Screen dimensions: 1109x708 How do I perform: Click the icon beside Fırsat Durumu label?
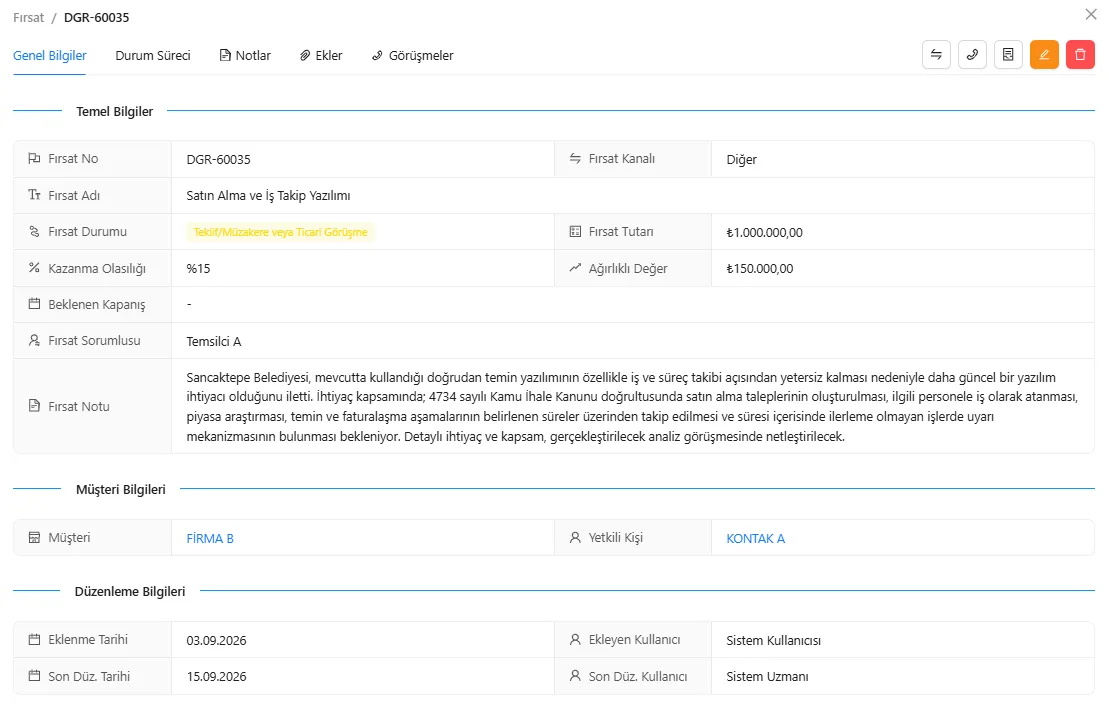click(34, 231)
